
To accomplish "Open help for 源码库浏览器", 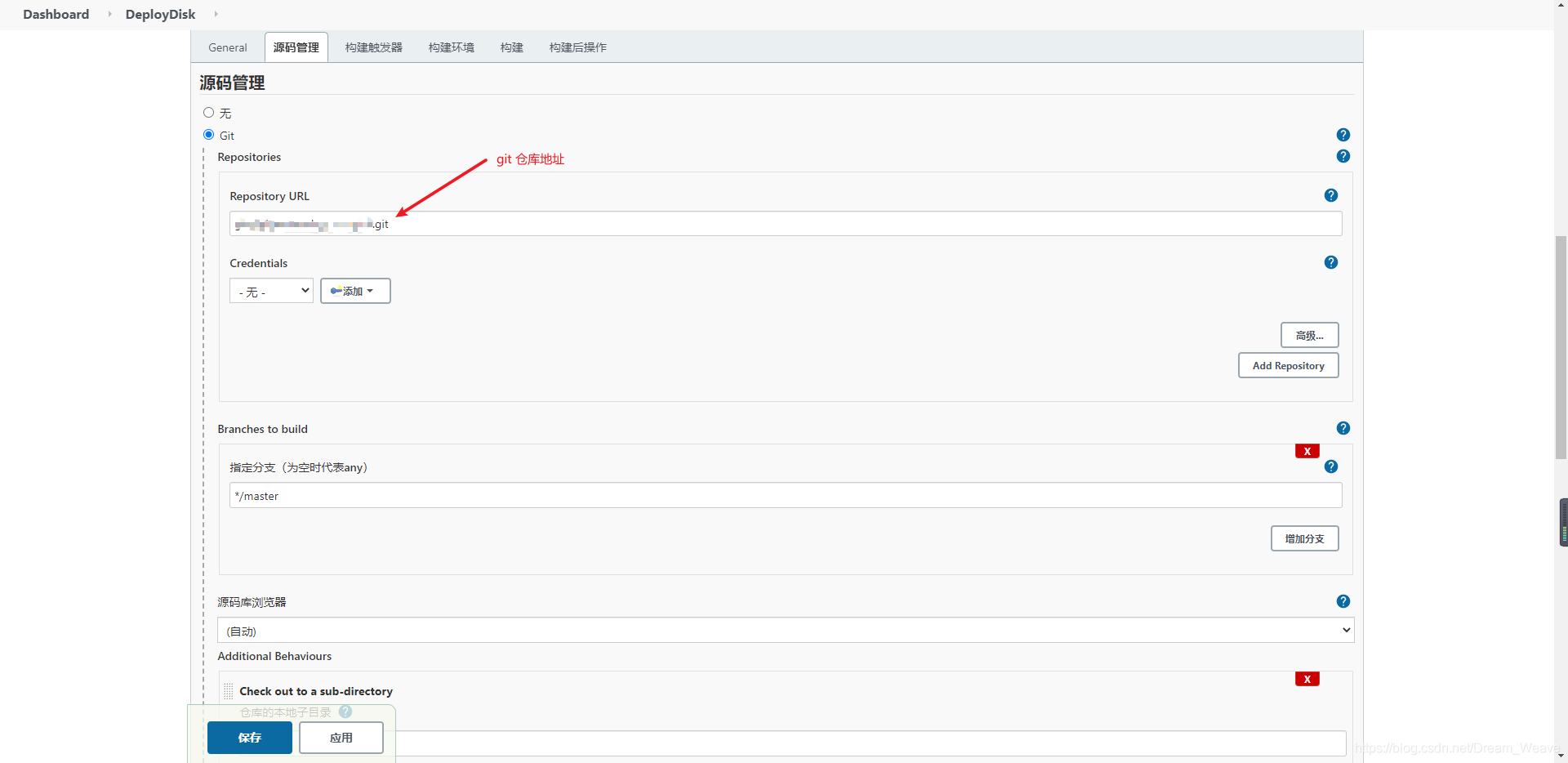I will click(1343, 601).
